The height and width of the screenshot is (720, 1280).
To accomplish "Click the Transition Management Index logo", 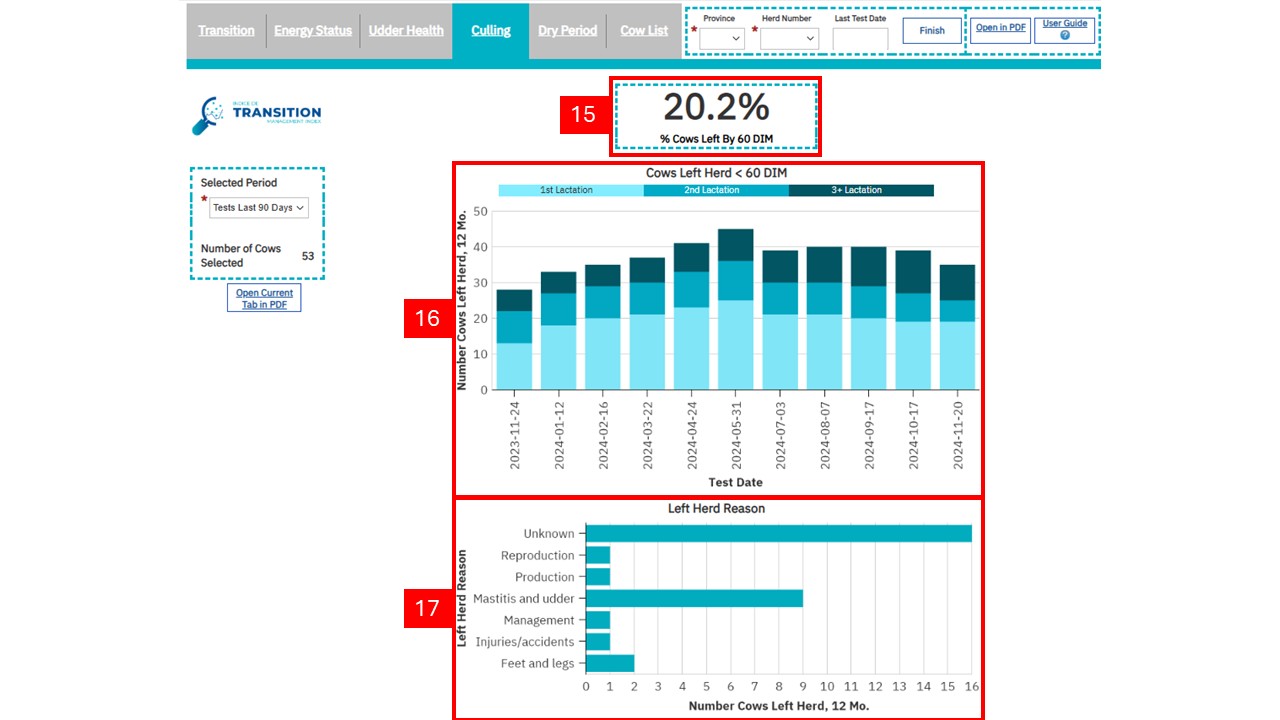I will 256,116.
